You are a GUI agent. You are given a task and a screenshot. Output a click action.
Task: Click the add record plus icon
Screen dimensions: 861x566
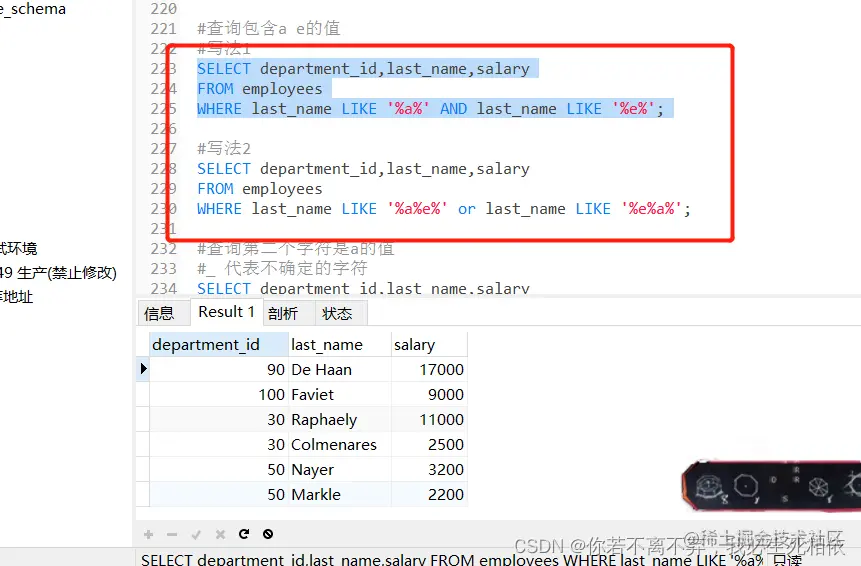148,534
